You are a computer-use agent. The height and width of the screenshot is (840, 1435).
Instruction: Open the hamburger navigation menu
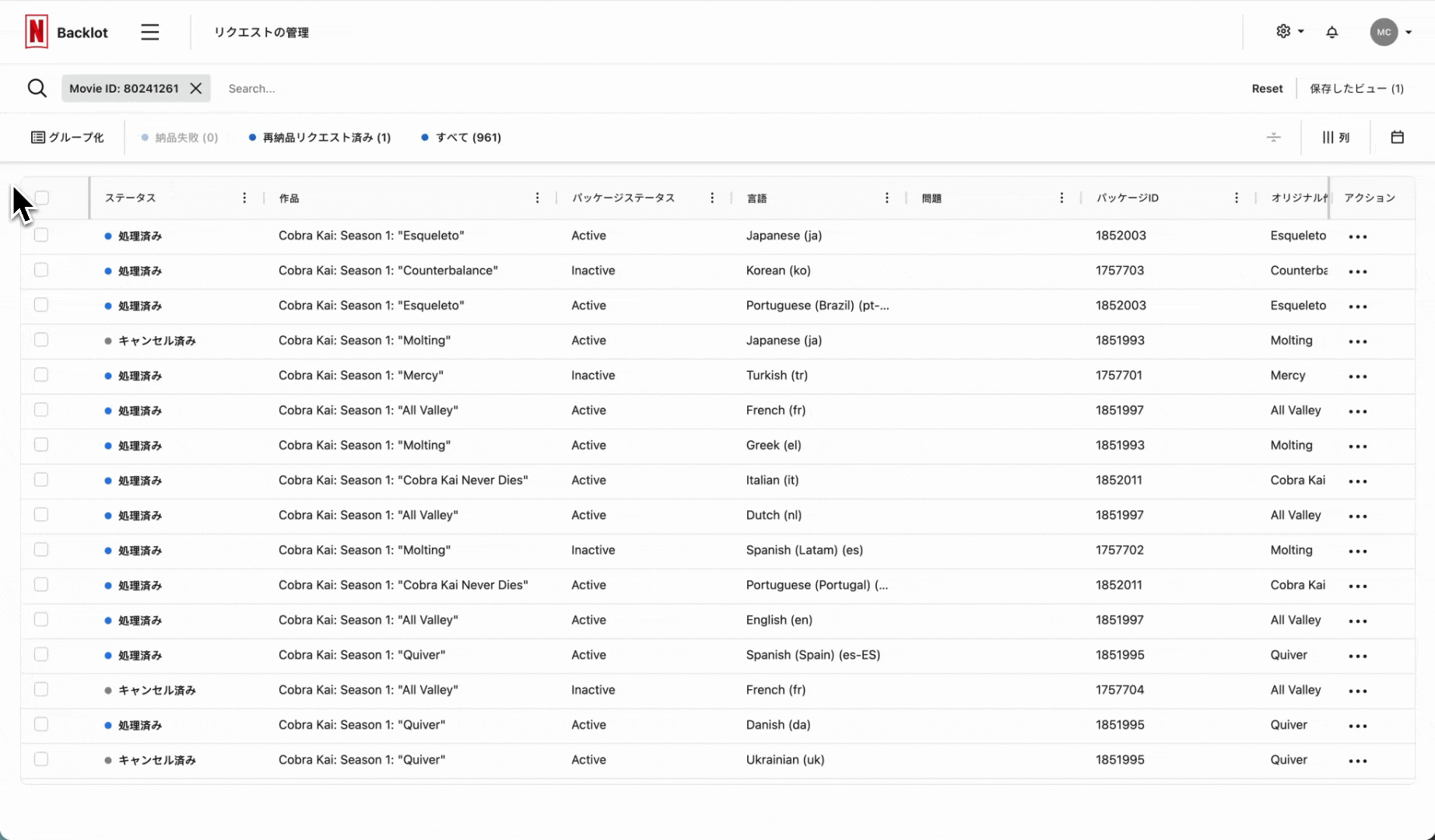[150, 32]
